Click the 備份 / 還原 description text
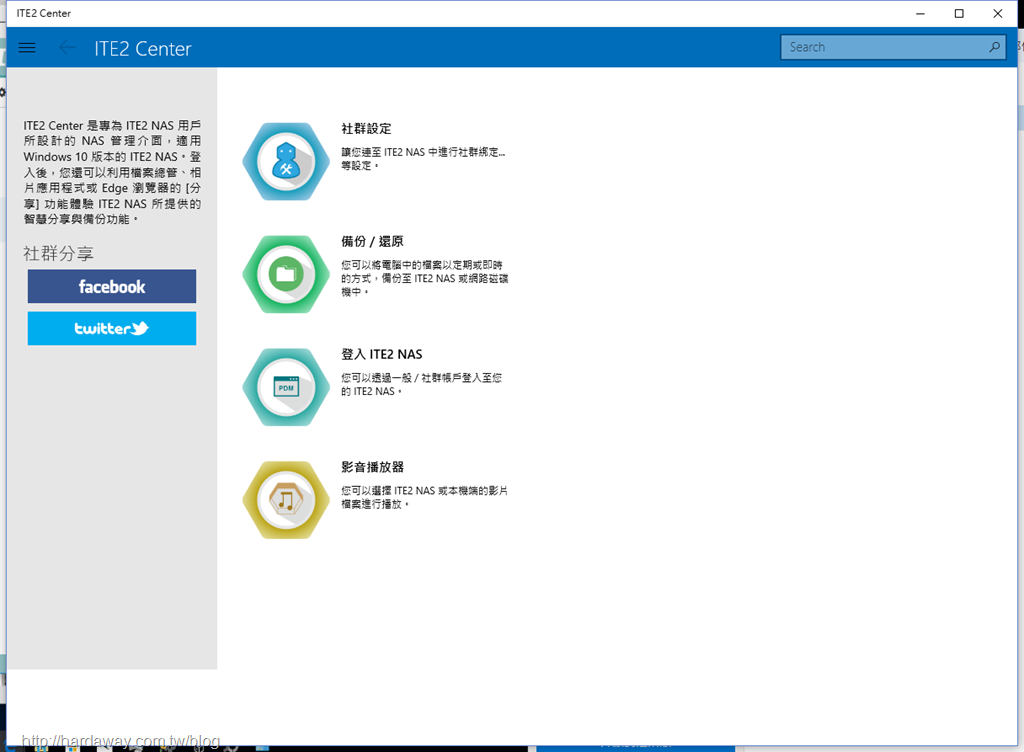1024x752 pixels. pyautogui.click(x=424, y=278)
